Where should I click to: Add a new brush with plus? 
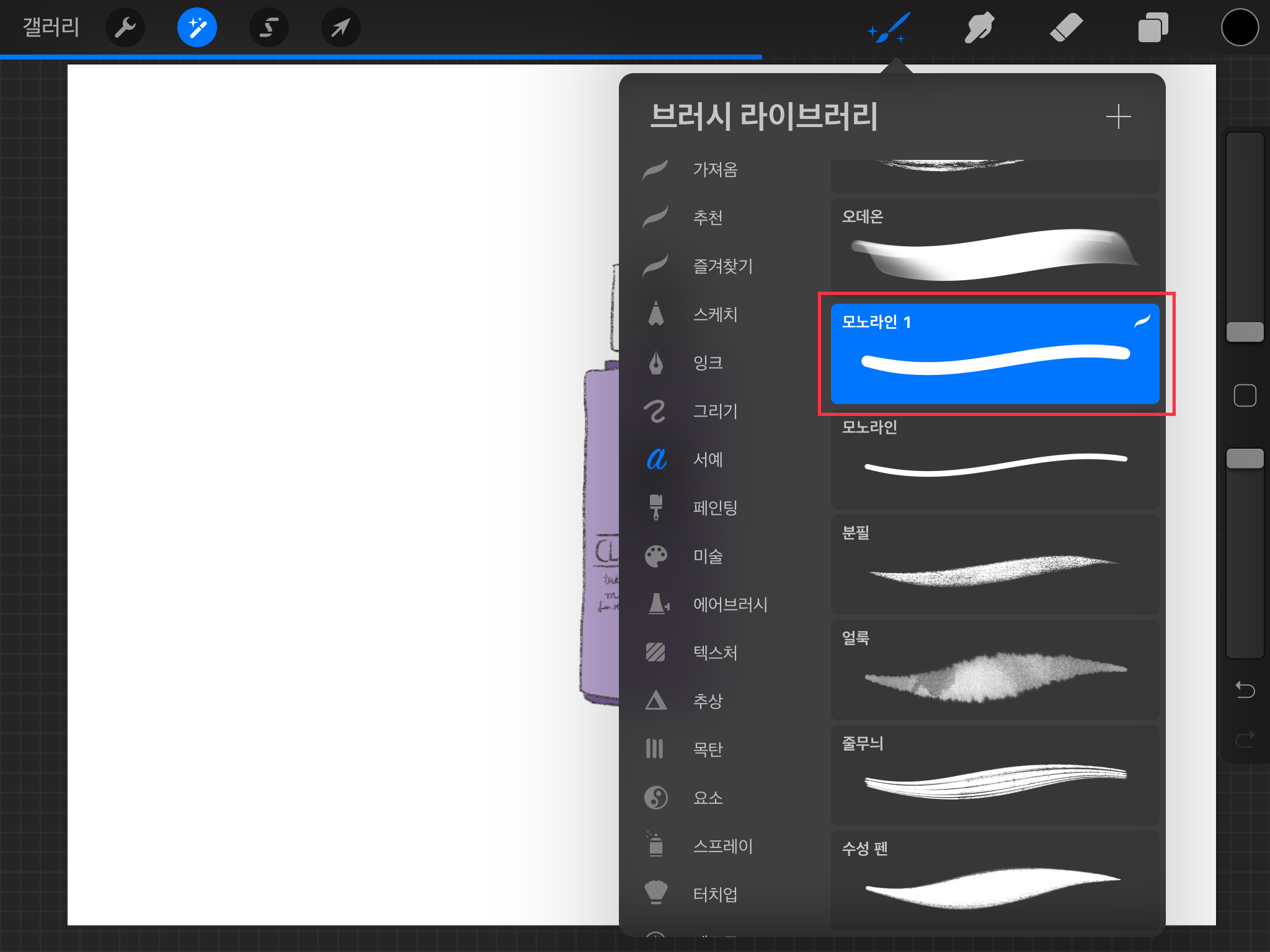[1118, 117]
